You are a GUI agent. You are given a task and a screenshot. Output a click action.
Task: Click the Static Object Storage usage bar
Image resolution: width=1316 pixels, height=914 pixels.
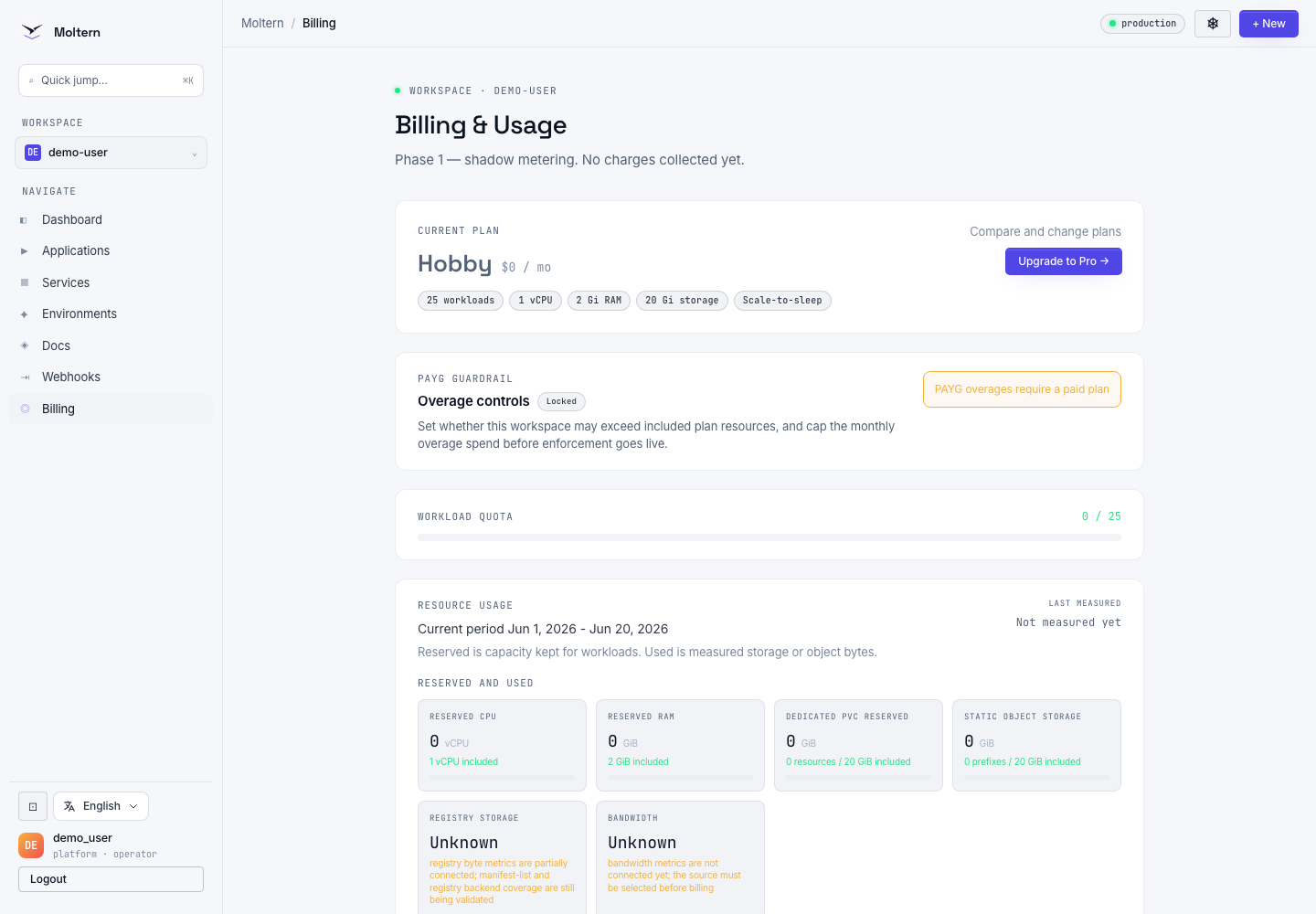click(1036, 778)
